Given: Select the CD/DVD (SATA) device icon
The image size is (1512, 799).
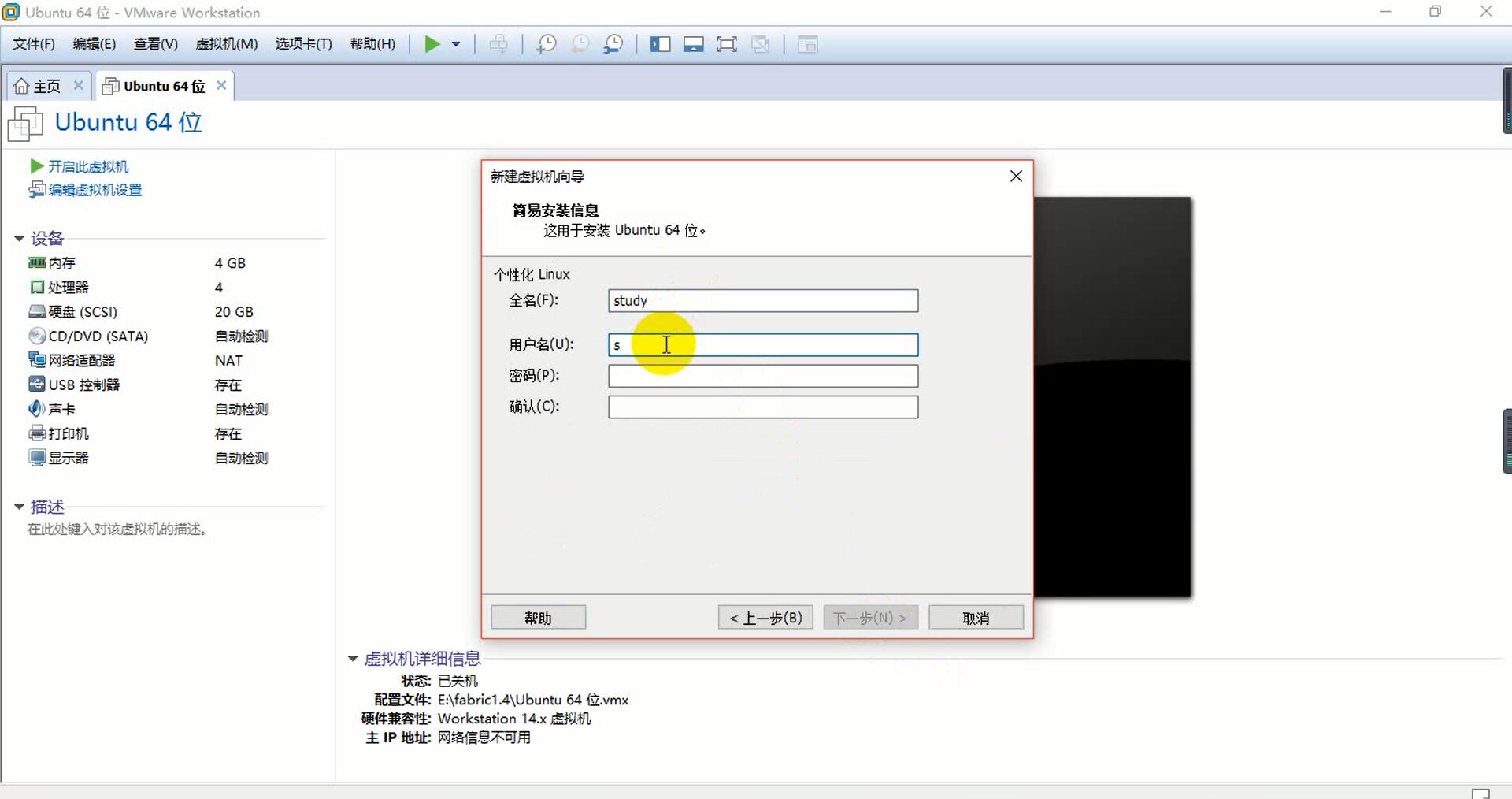Looking at the screenshot, I should [x=37, y=336].
